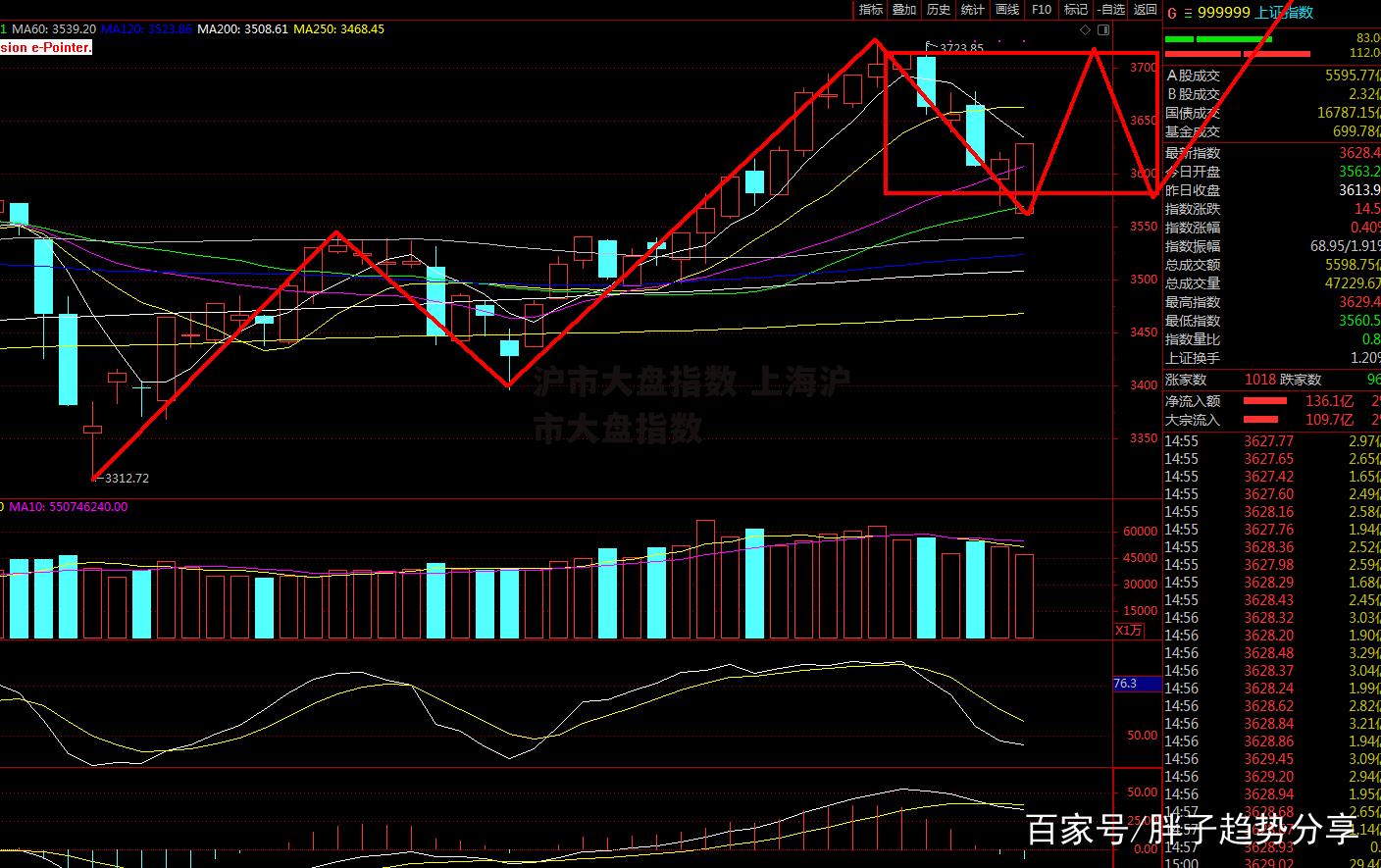Click the 涨家数 label
The width and height of the screenshot is (1381, 868).
pos(1186,380)
